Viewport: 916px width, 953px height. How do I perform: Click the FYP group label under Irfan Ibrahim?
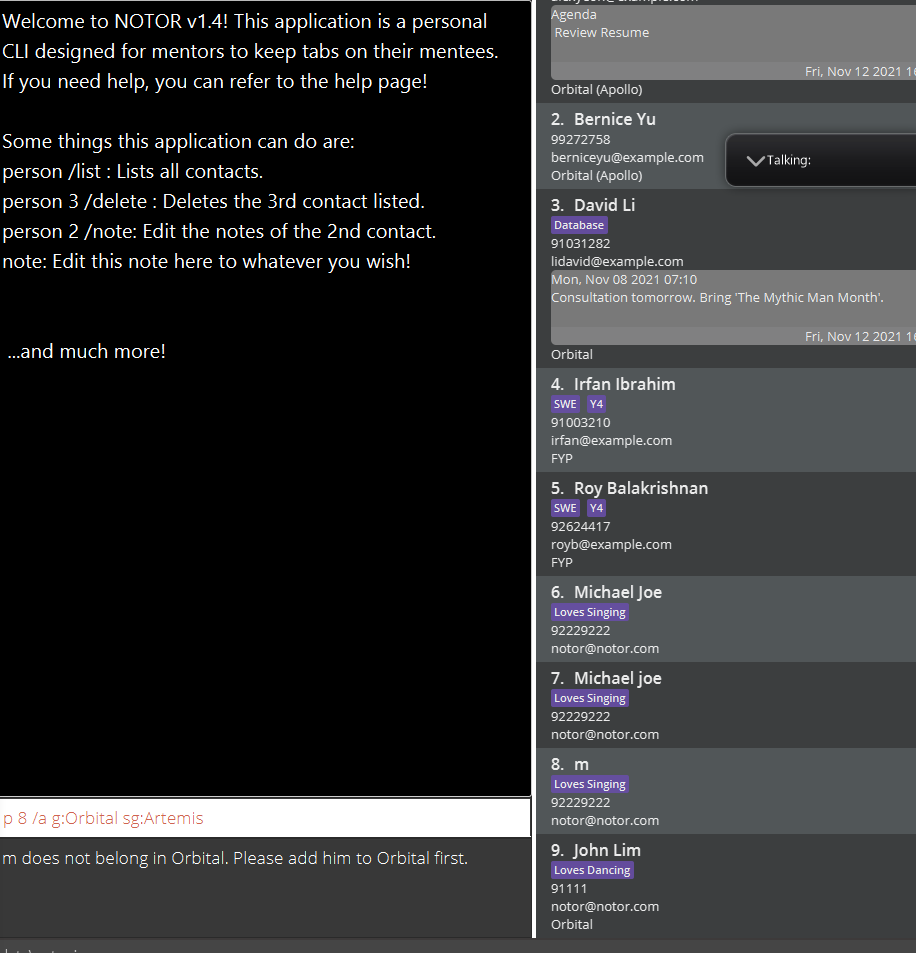point(562,459)
